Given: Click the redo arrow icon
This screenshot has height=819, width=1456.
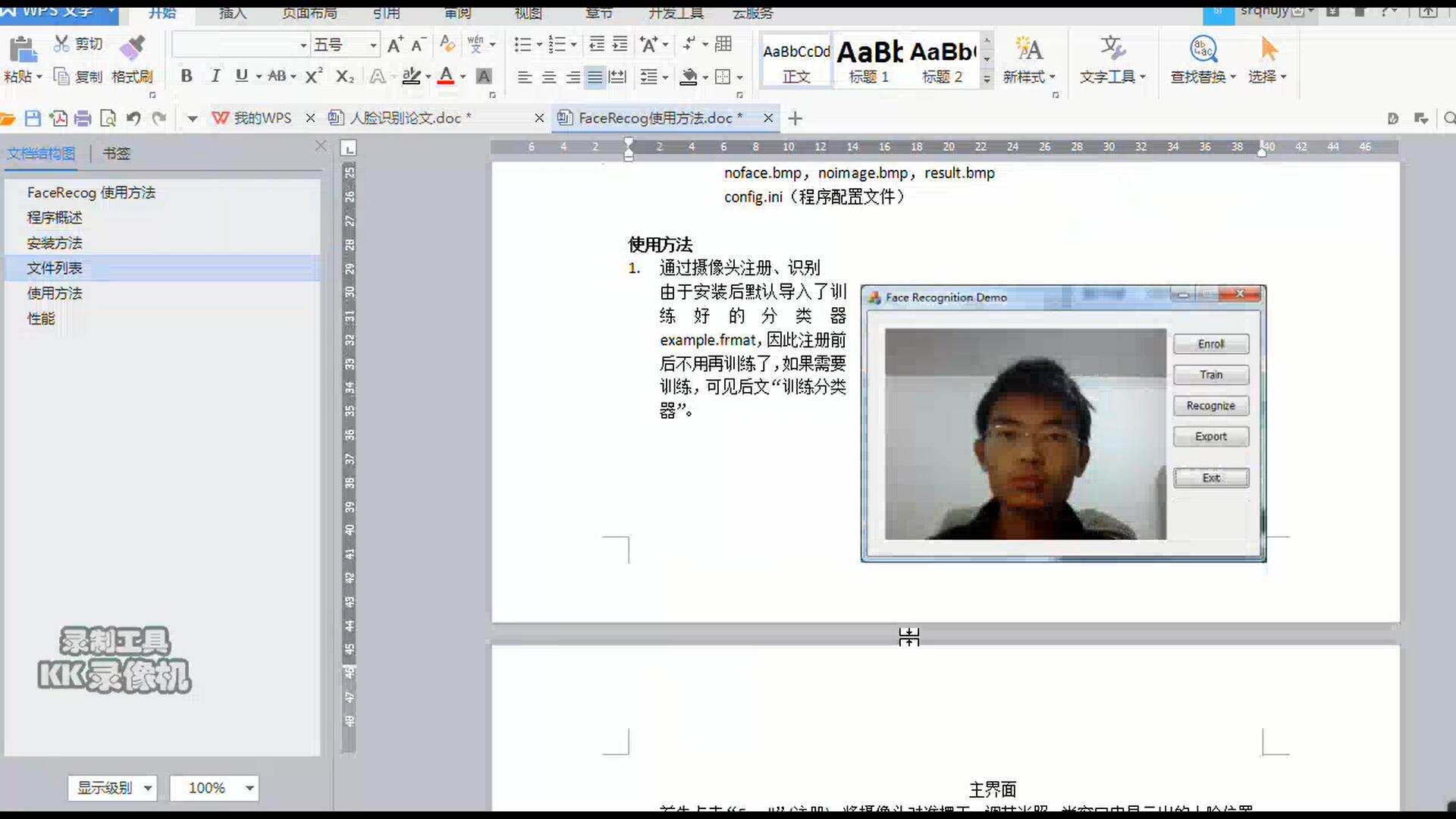Looking at the screenshot, I should pos(158,118).
